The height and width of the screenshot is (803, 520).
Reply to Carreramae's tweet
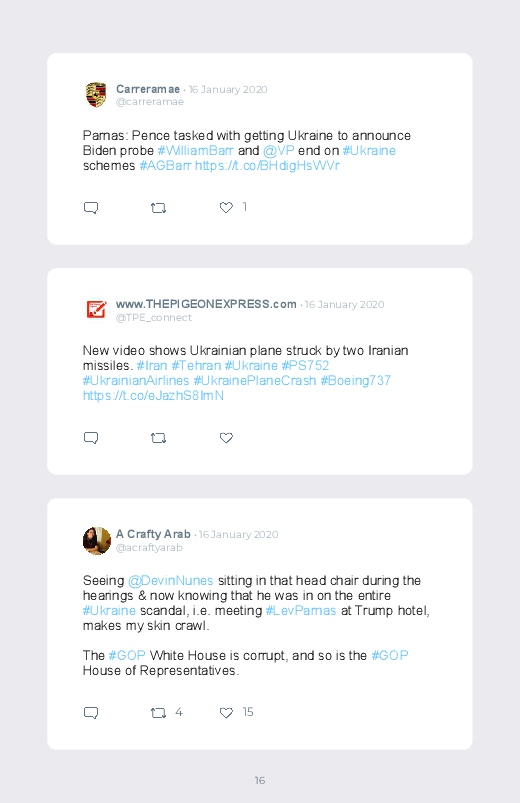coord(91,208)
